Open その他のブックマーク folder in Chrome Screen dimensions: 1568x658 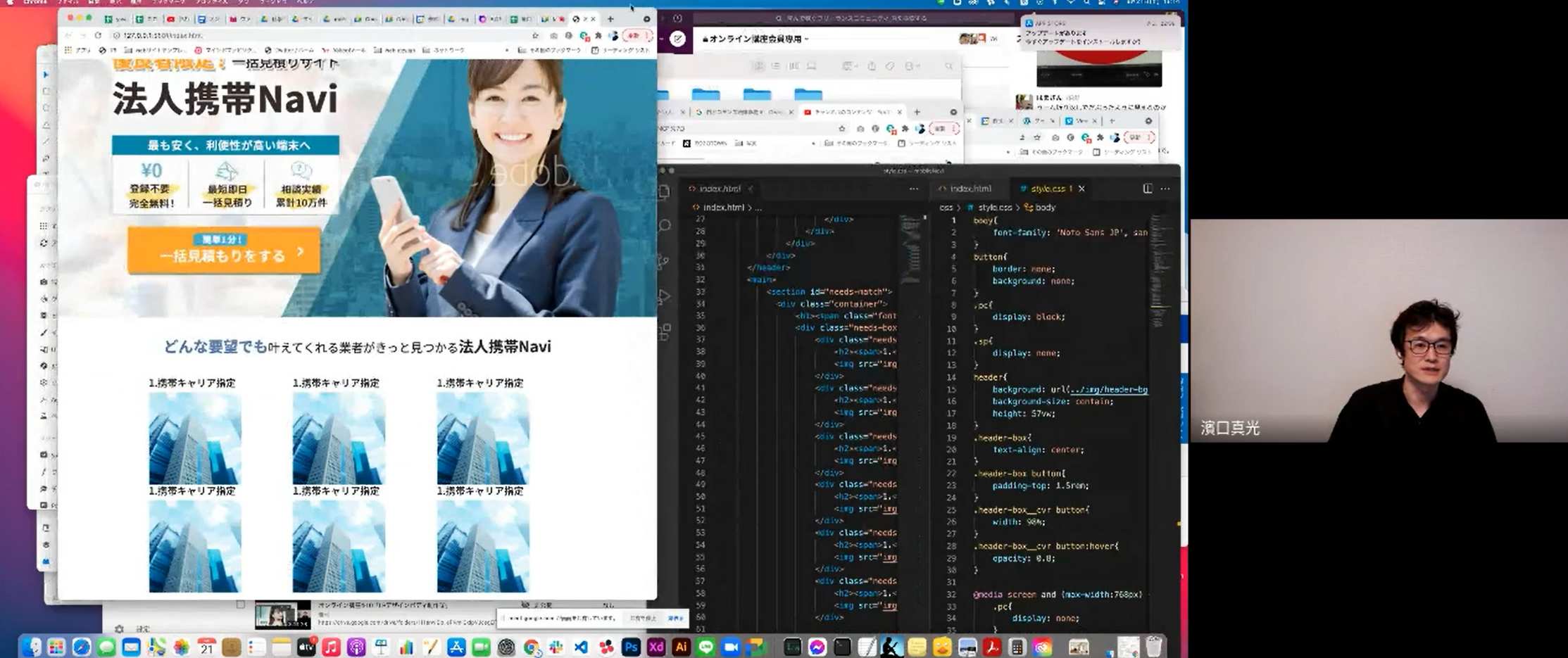(550, 50)
